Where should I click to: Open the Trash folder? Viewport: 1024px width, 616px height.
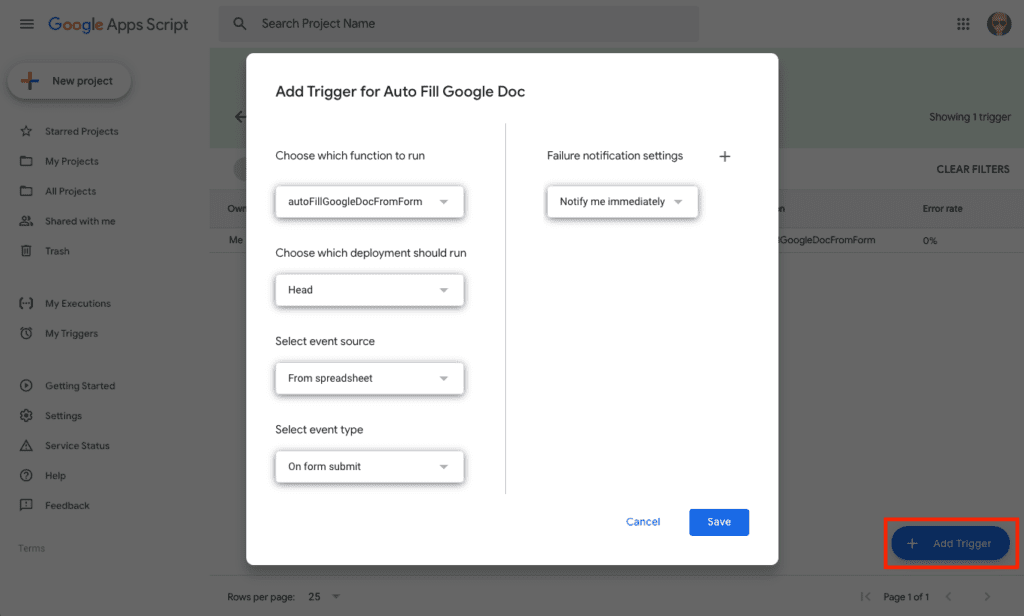58,250
